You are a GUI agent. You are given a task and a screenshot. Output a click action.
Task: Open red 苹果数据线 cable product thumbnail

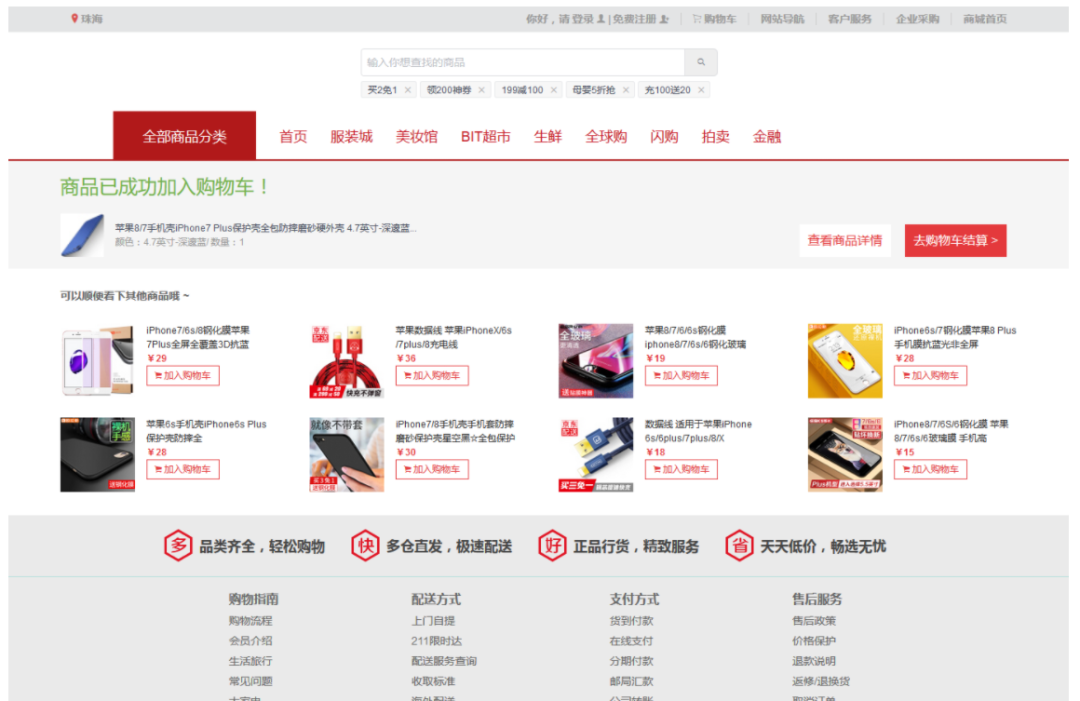346,361
